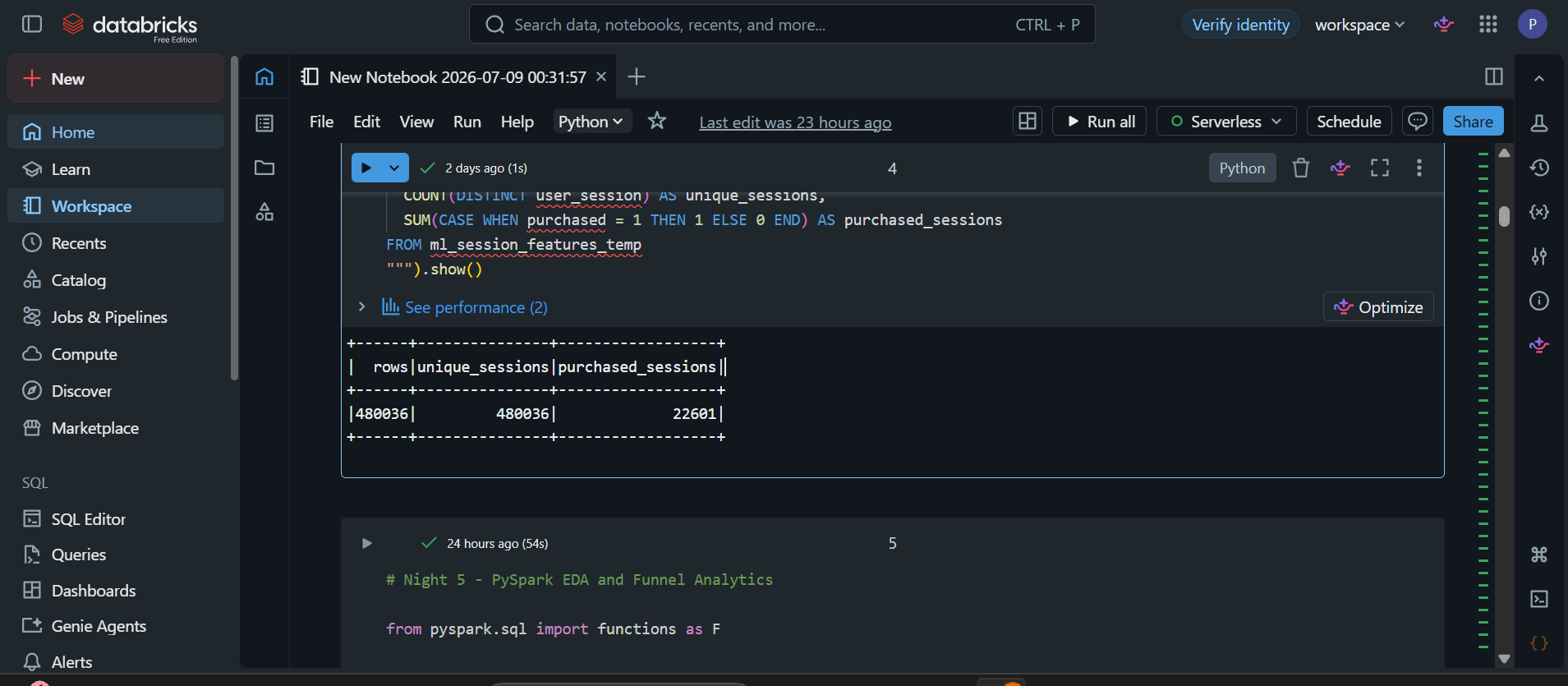This screenshot has width=1568, height=686.
Task: Click the New button
Action: [x=116, y=79]
